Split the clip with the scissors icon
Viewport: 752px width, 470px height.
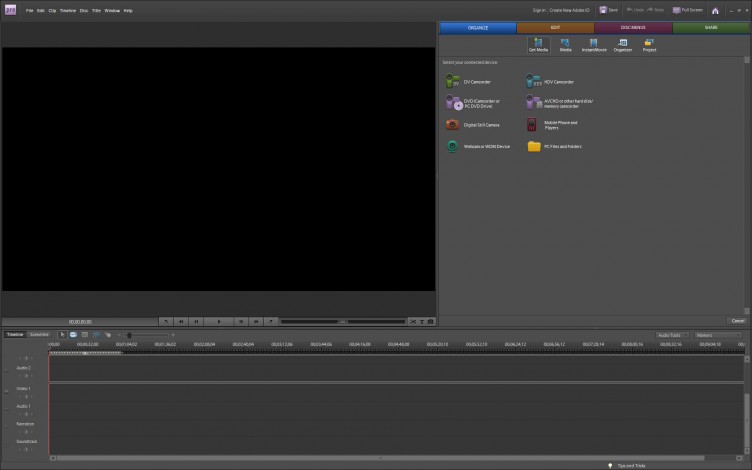point(412,322)
